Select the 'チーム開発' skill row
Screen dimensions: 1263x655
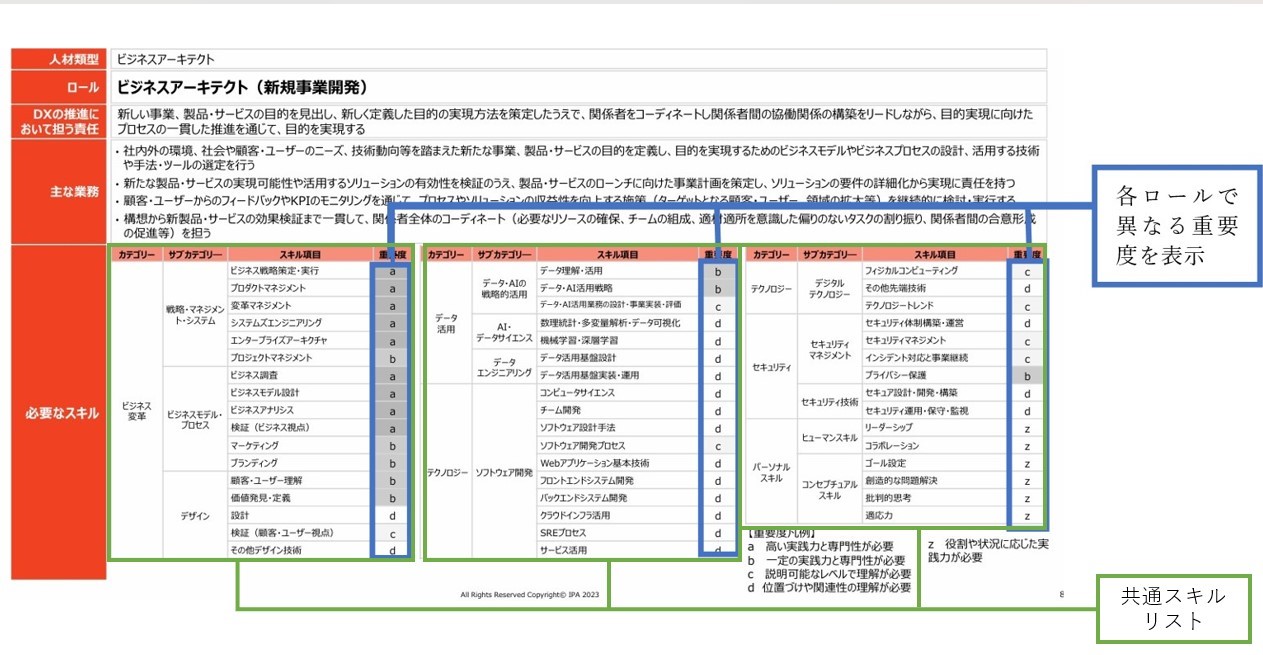tap(560, 411)
